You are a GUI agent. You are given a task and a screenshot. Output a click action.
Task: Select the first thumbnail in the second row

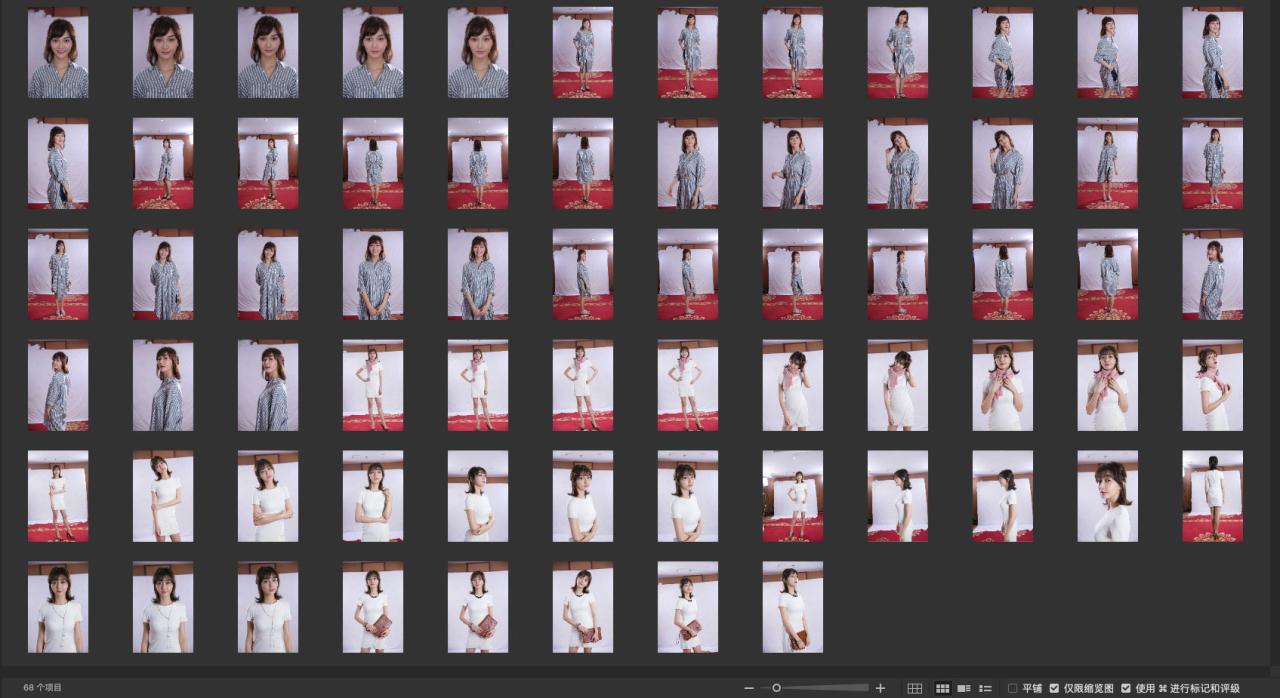tap(58, 163)
